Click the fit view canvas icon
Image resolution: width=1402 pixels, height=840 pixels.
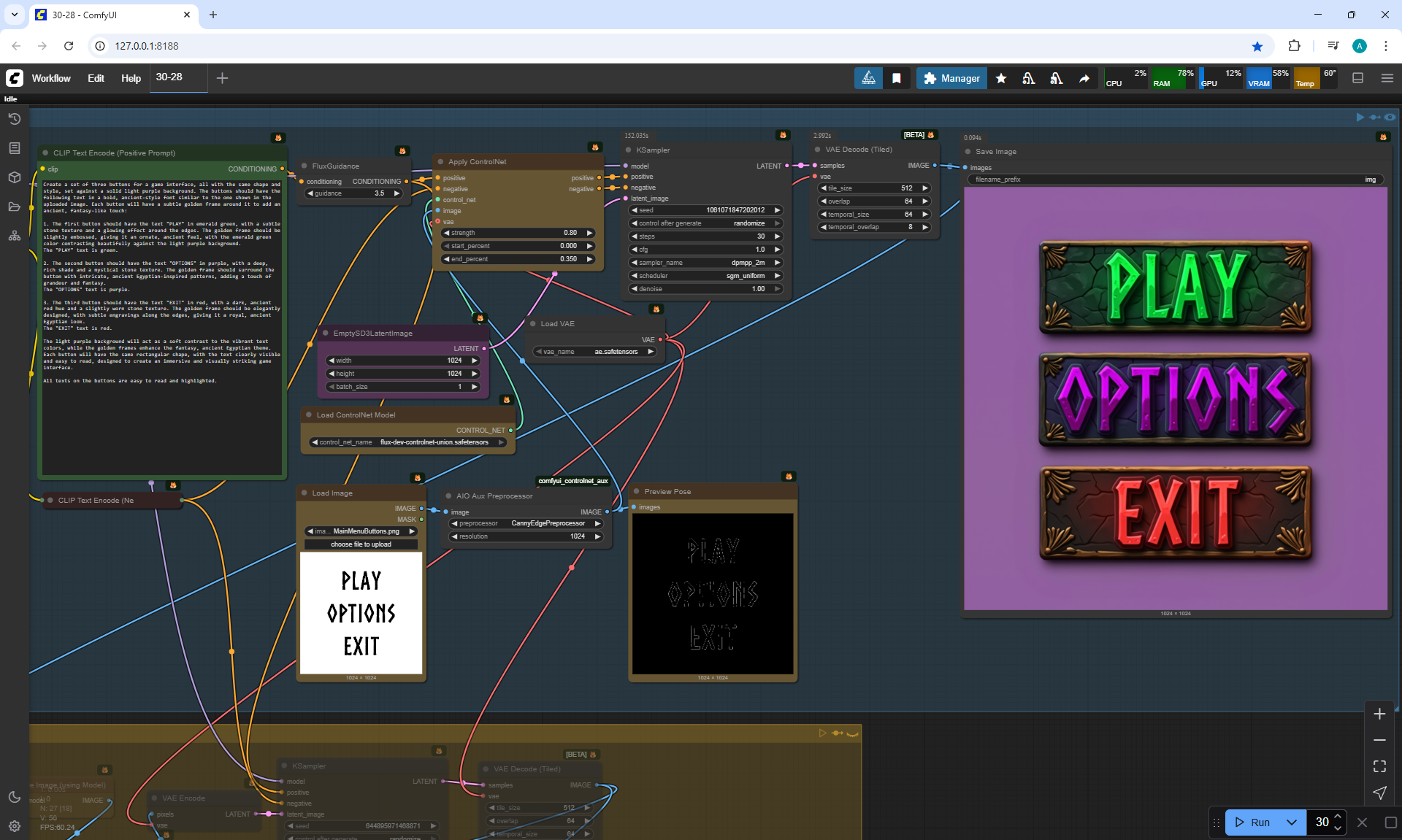[x=1379, y=766]
